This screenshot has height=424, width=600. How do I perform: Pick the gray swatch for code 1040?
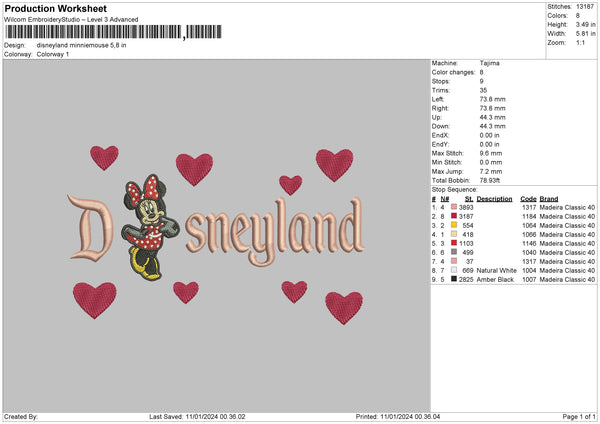click(454, 252)
